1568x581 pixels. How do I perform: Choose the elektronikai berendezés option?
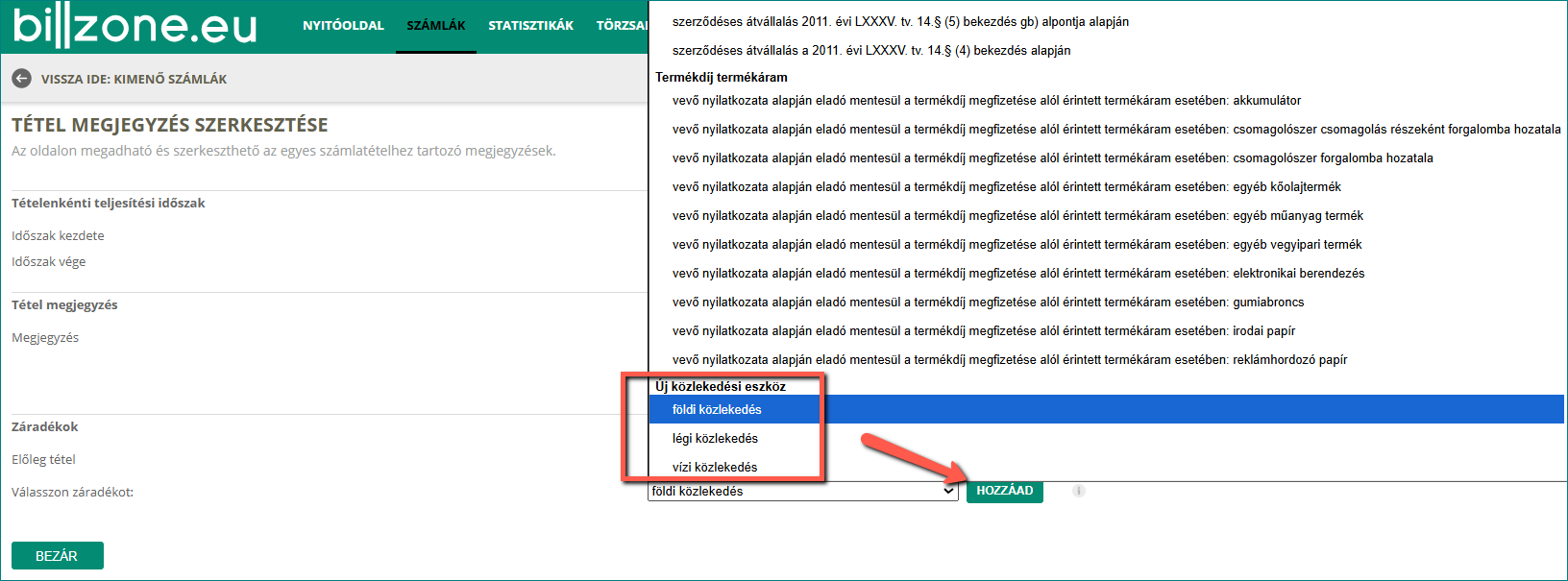click(1017, 274)
